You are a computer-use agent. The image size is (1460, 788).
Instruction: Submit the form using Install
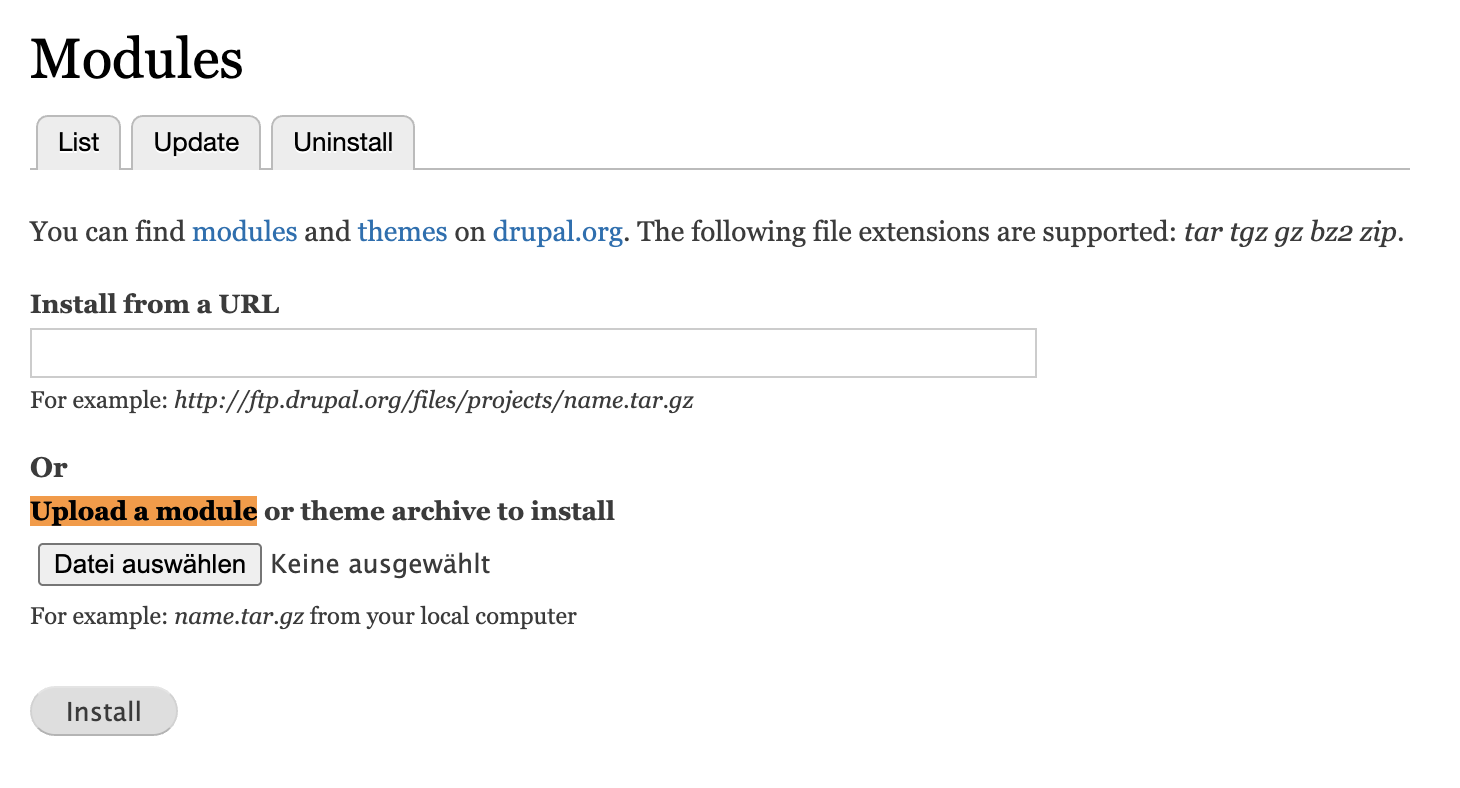pyautogui.click(x=103, y=711)
